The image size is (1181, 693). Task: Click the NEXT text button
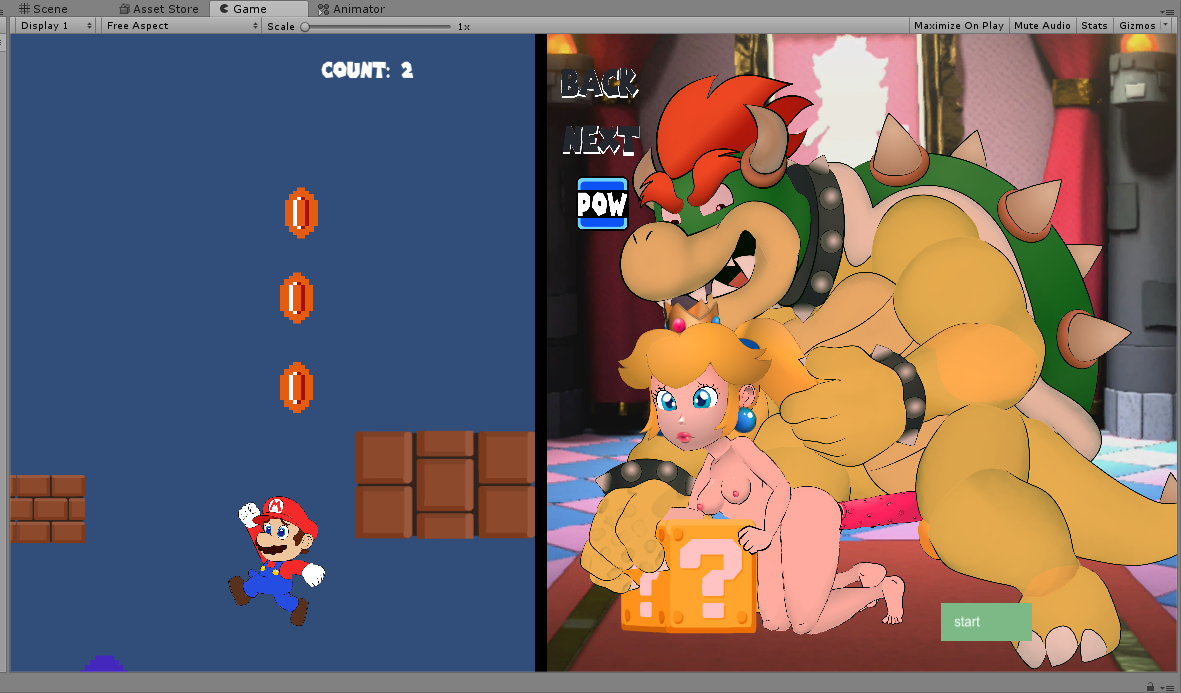click(x=600, y=141)
